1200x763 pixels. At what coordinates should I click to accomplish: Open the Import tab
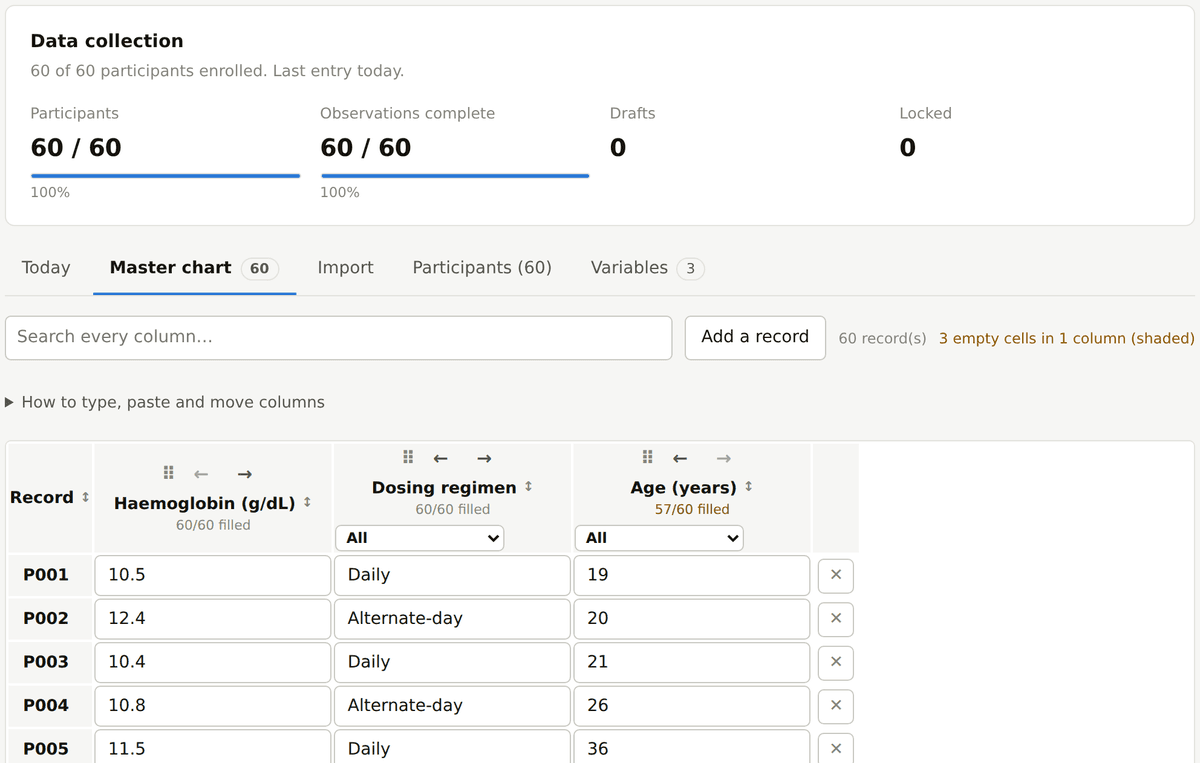click(x=345, y=267)
